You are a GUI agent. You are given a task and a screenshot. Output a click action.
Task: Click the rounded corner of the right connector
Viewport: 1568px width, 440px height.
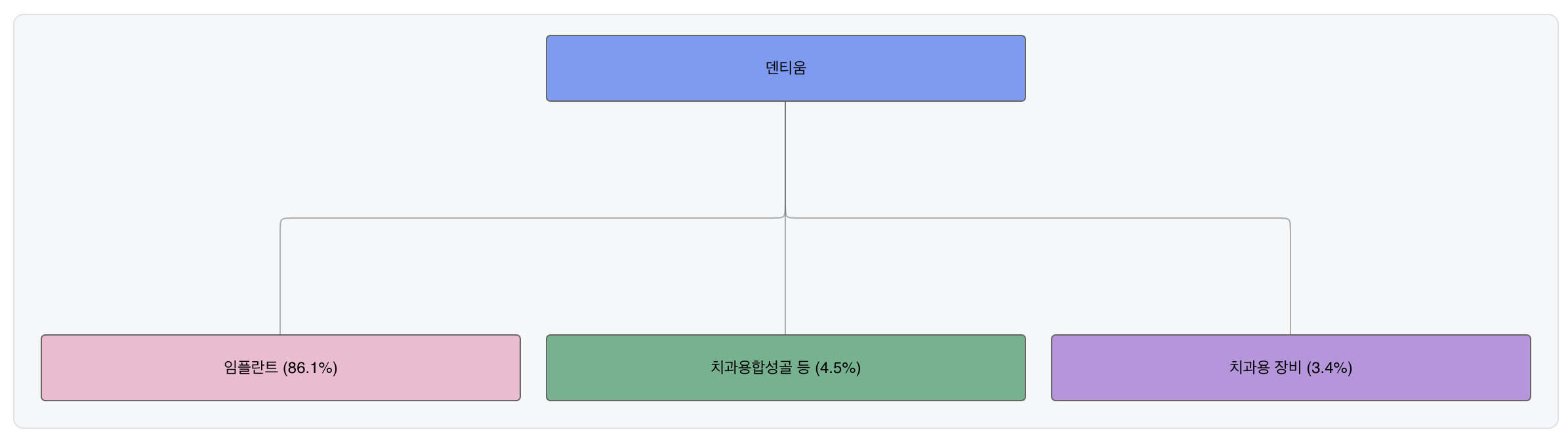tap(1289, 220)
